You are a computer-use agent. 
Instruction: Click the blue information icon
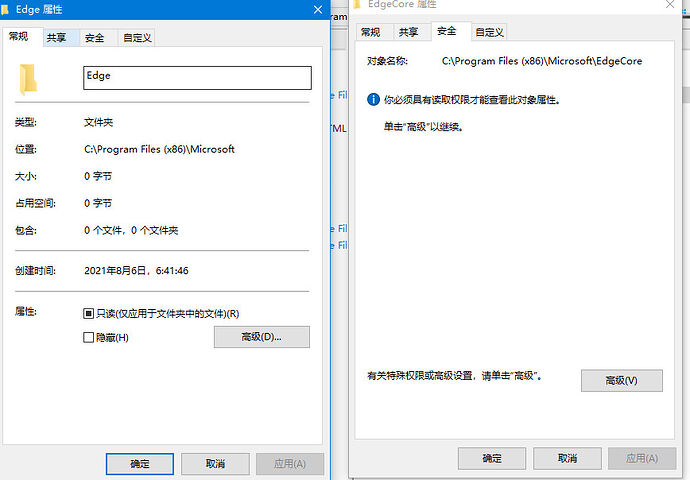click(x=373, y=99)
